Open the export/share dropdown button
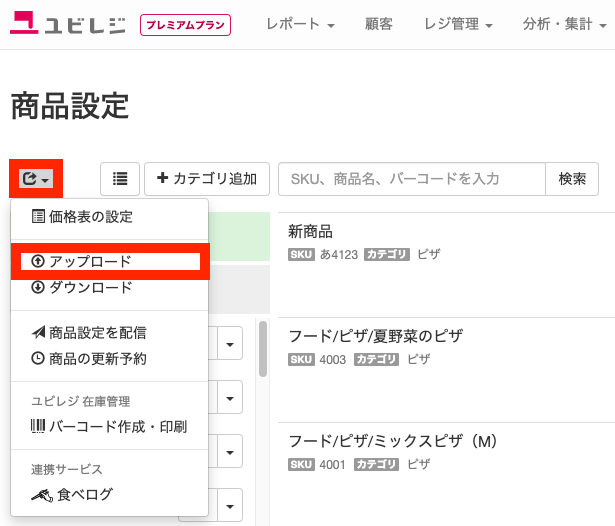 [x=36, y=179]
